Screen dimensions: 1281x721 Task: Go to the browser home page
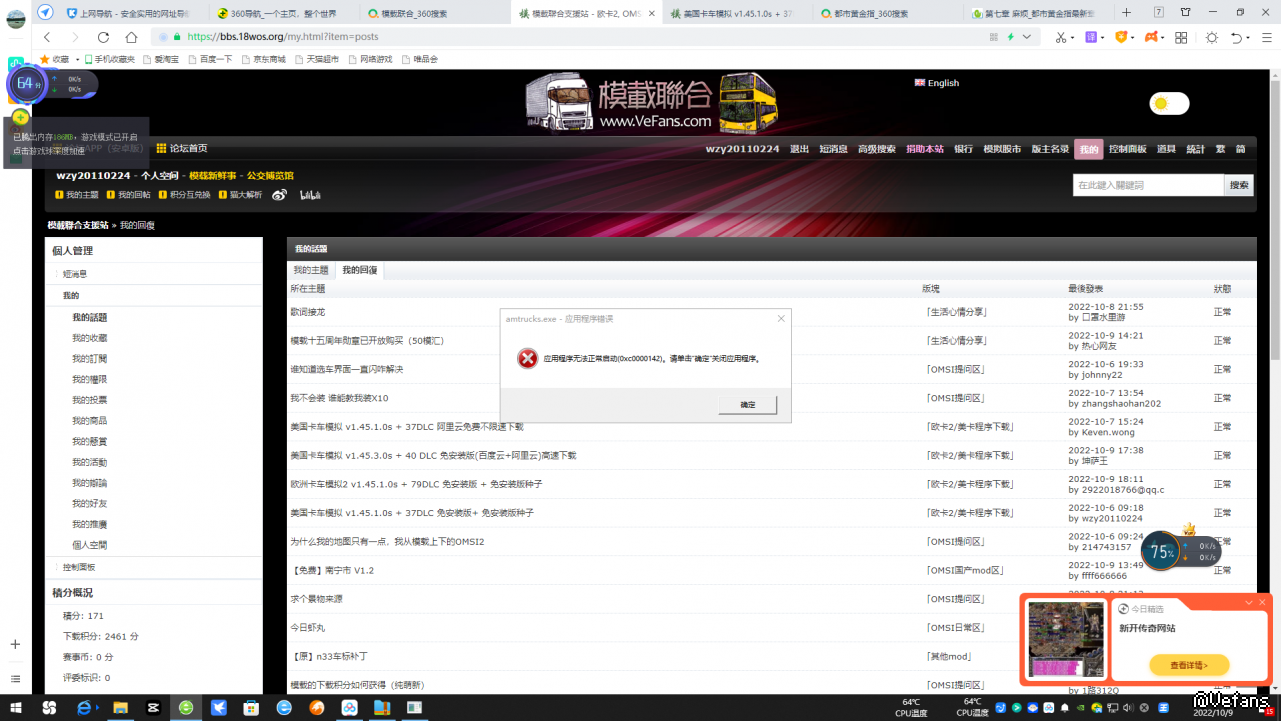(131, 37)
